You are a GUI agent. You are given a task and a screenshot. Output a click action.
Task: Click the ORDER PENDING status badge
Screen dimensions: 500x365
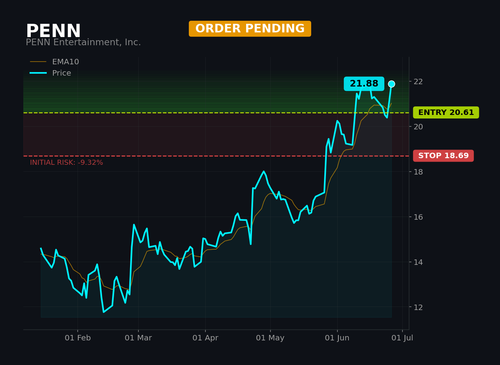(250, 29)
